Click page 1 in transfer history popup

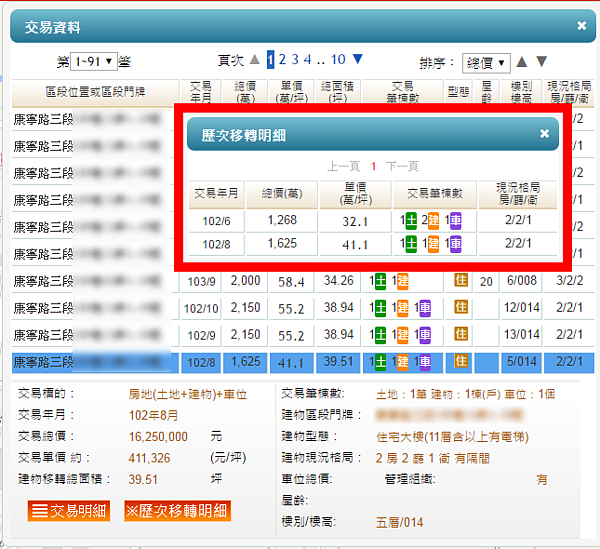[373, 166]
